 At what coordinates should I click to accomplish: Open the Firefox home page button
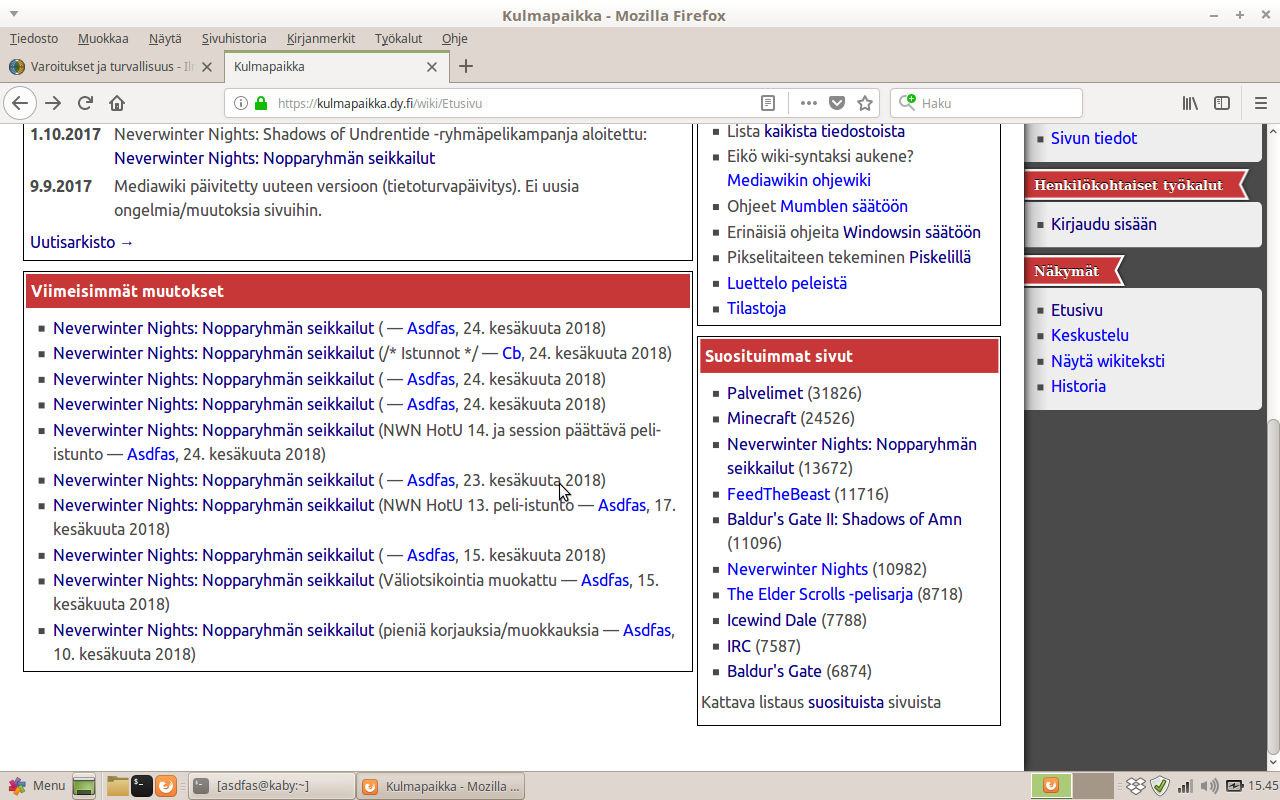coord(117,103)
